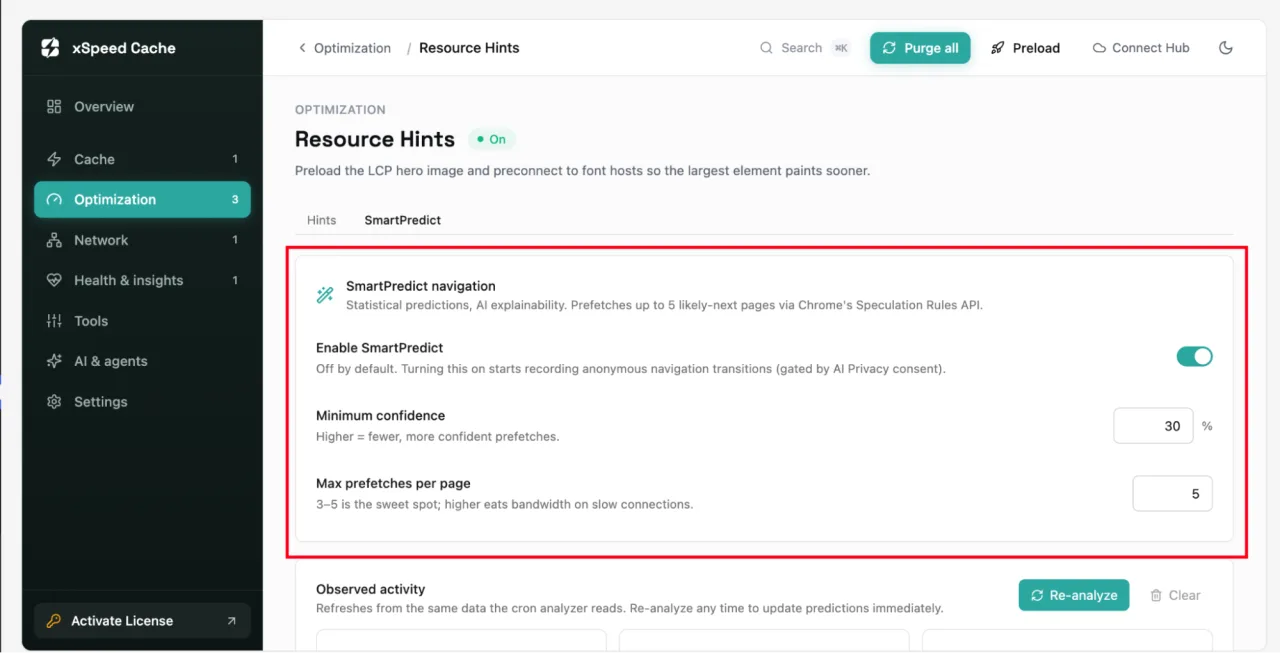Disable the Enable SmartPredict switch
The width and height of the screenshot is (1280, 653).
1194,357
